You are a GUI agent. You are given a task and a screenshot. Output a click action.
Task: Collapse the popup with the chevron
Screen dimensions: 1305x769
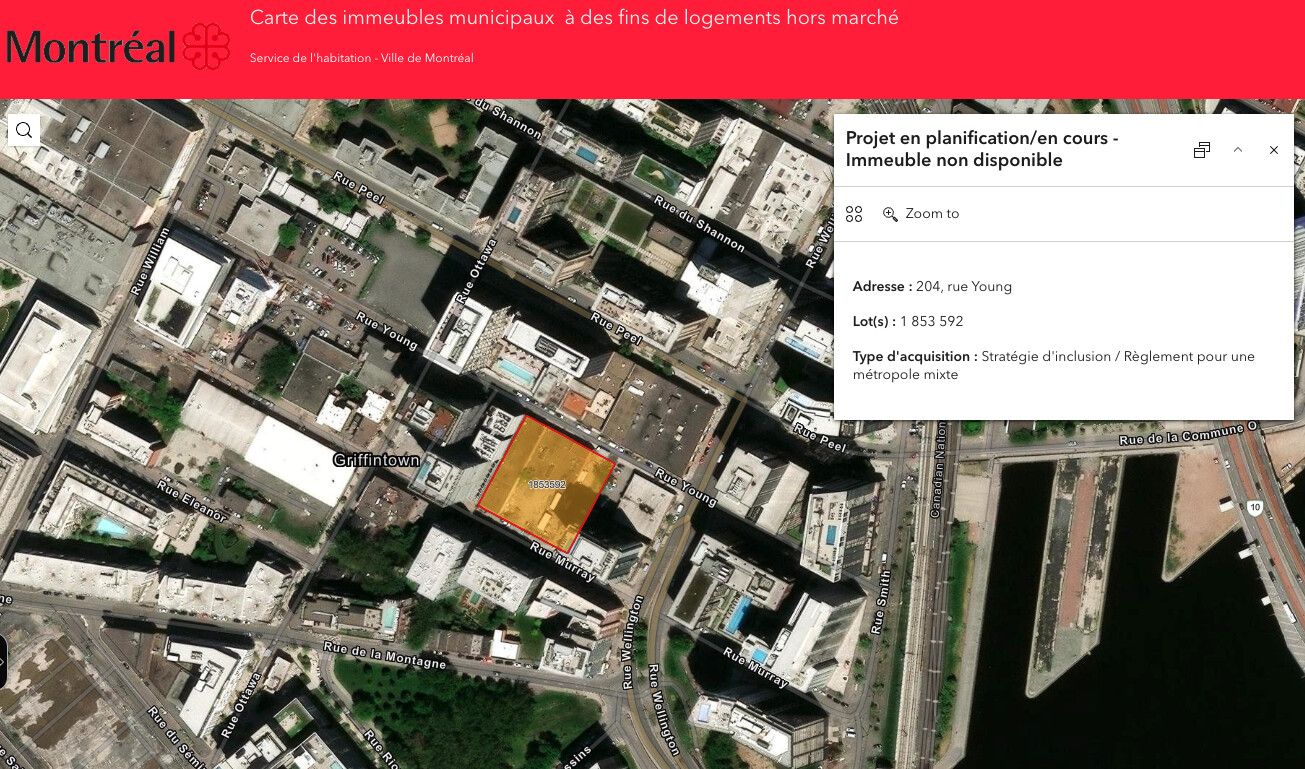pos(1238,150)
